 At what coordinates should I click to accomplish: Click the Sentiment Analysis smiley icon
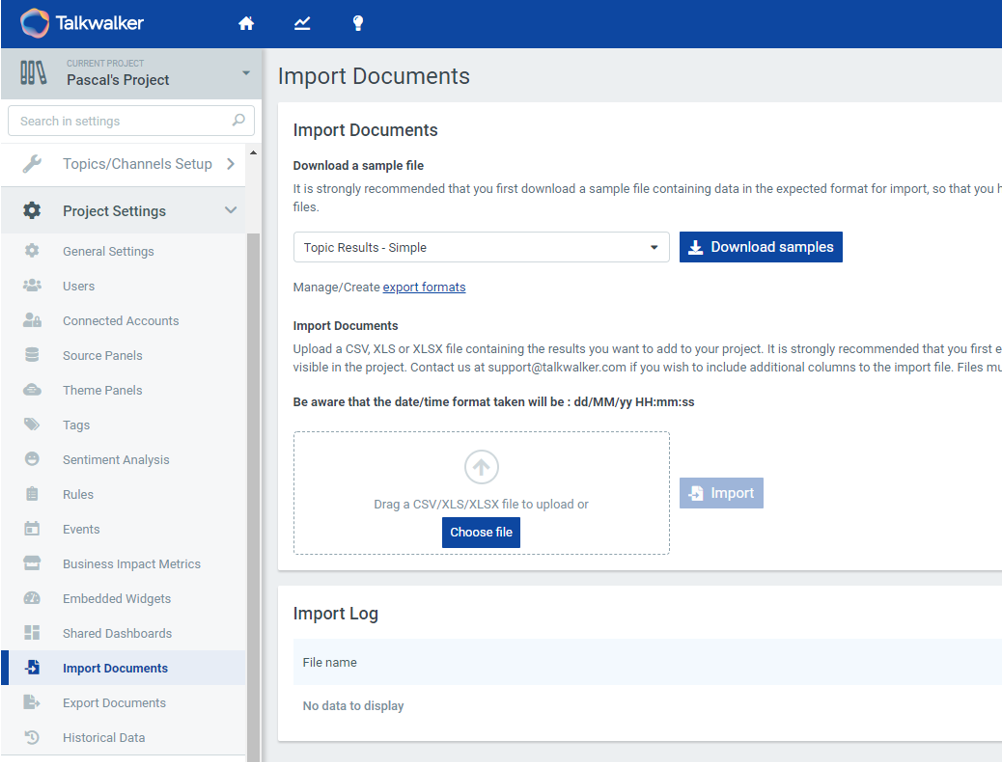coord(32,460)
